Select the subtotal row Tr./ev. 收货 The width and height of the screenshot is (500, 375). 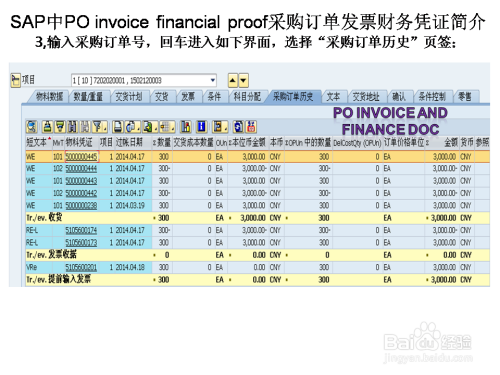257,218
